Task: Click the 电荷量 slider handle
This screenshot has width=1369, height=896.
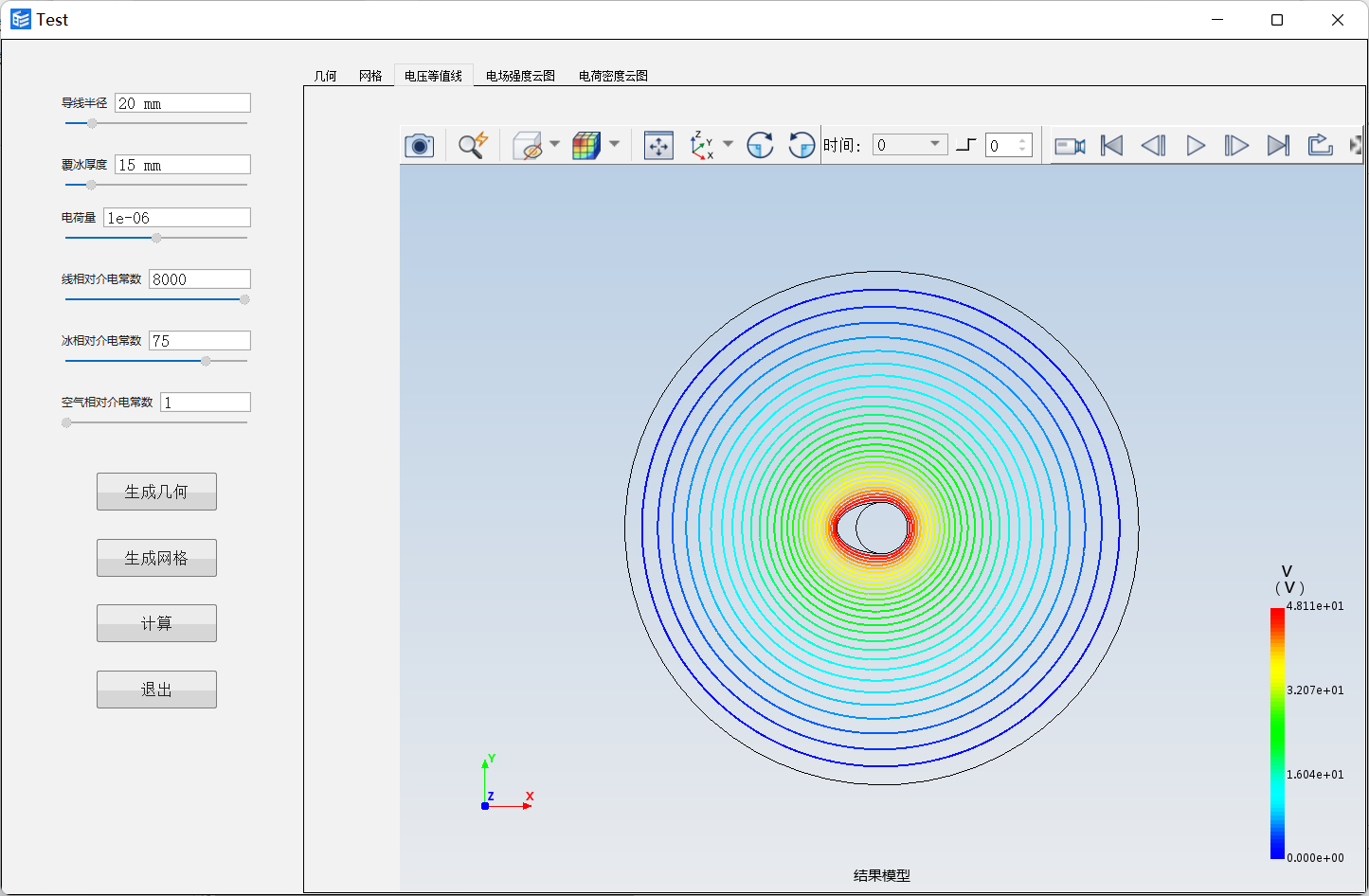Action: pos(156,238)
